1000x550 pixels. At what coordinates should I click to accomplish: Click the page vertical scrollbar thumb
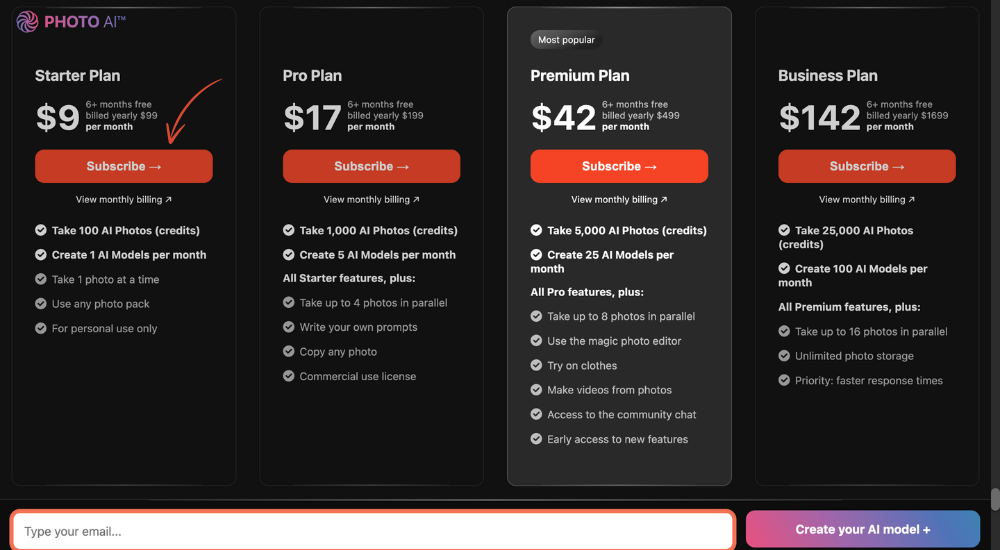995,499
